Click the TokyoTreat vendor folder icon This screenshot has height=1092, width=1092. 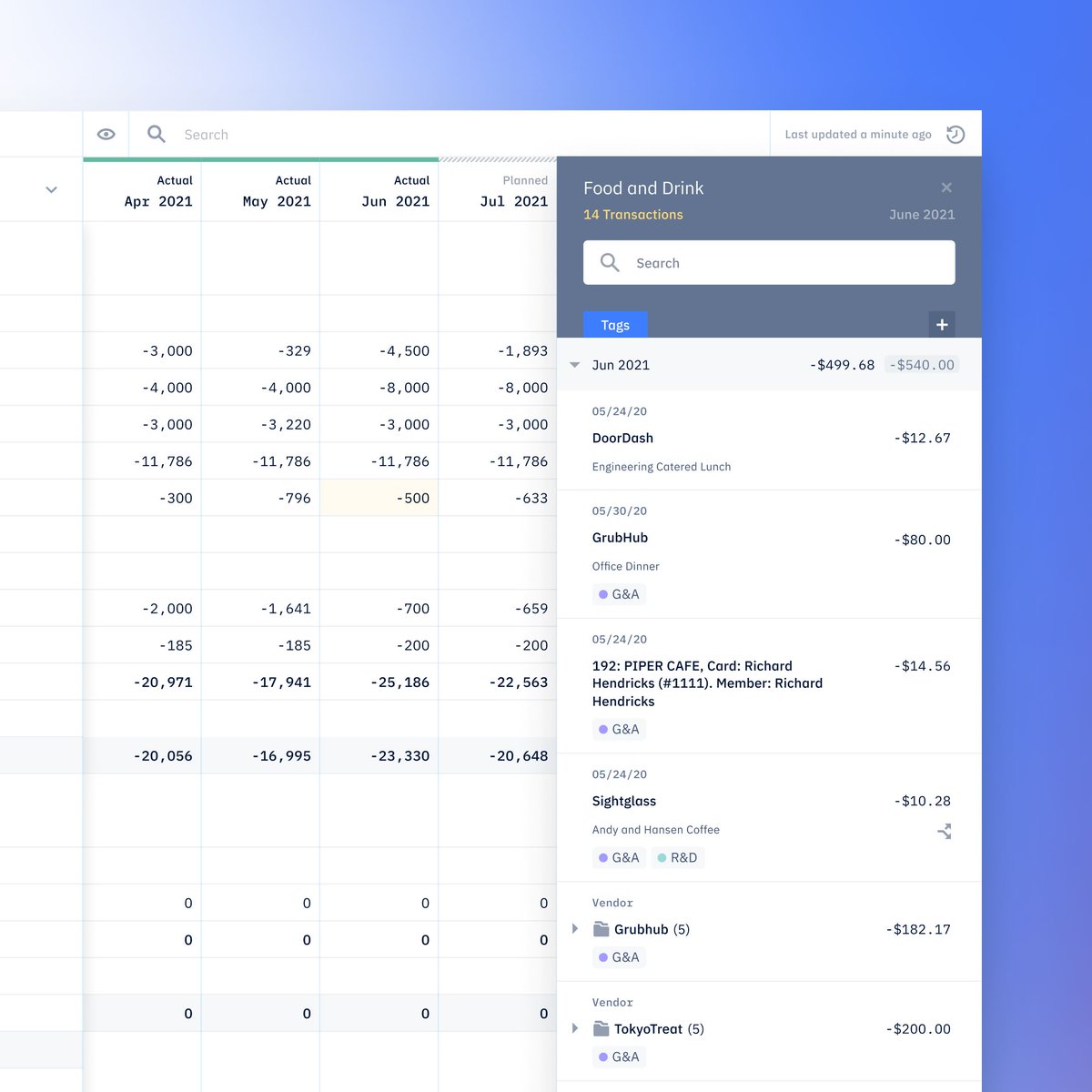coord(602,1028)
